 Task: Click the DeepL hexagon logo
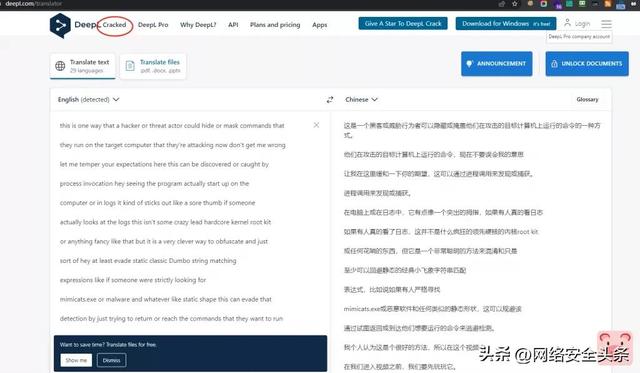(60, 26)
